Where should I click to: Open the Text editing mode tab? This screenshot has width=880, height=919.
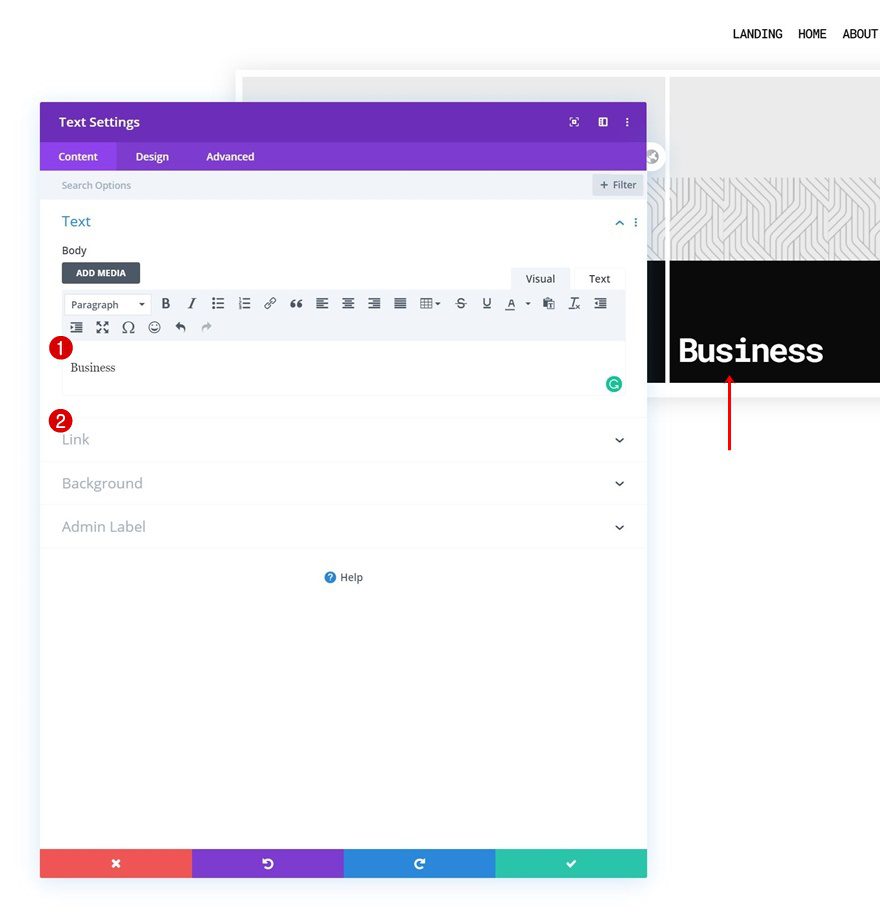tap(598, 278)
